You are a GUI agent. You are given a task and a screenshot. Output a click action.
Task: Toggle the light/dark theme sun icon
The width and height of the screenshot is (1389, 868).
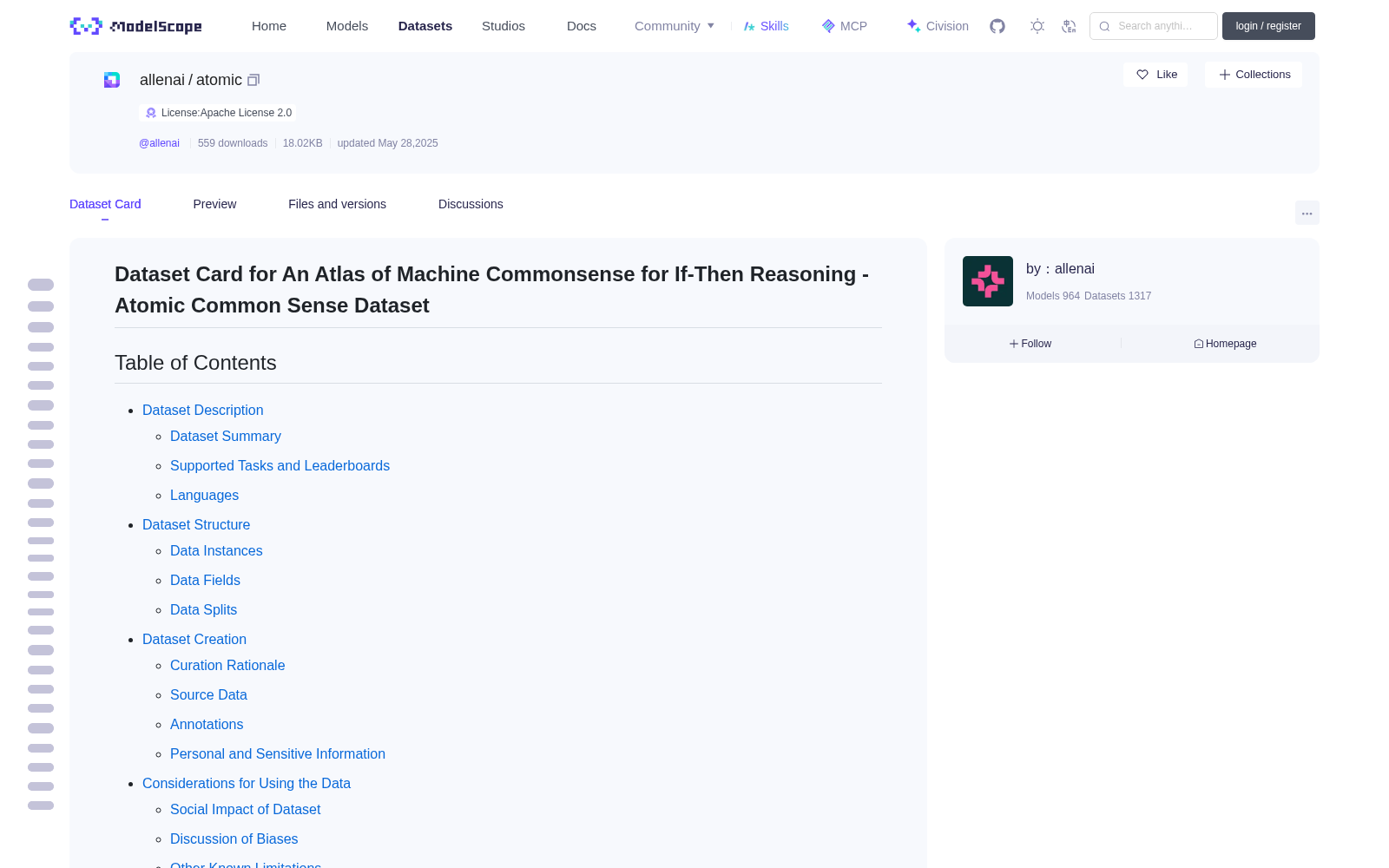(x=1037, y=26)
